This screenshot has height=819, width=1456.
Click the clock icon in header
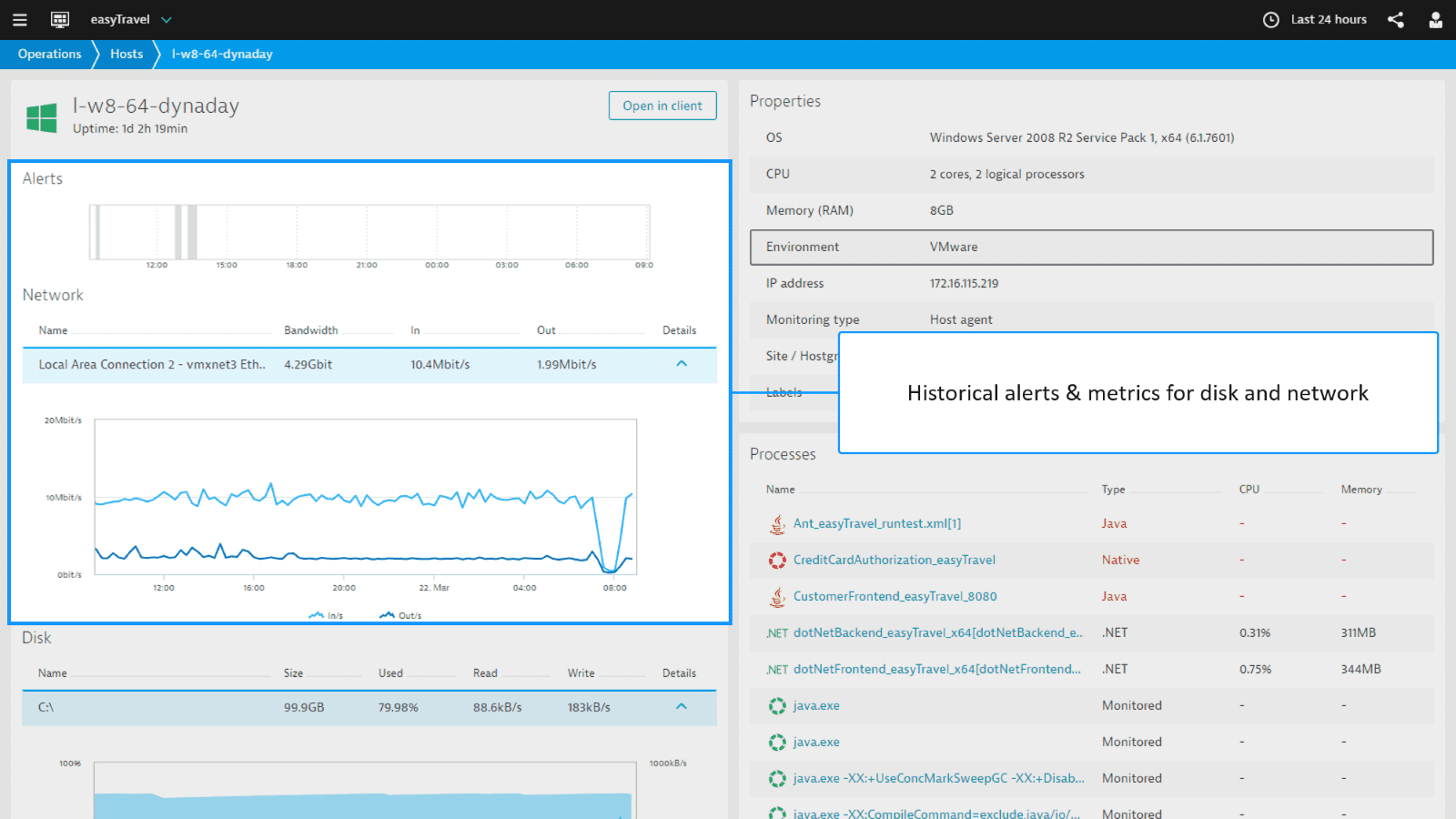(x=1271, y=20)
